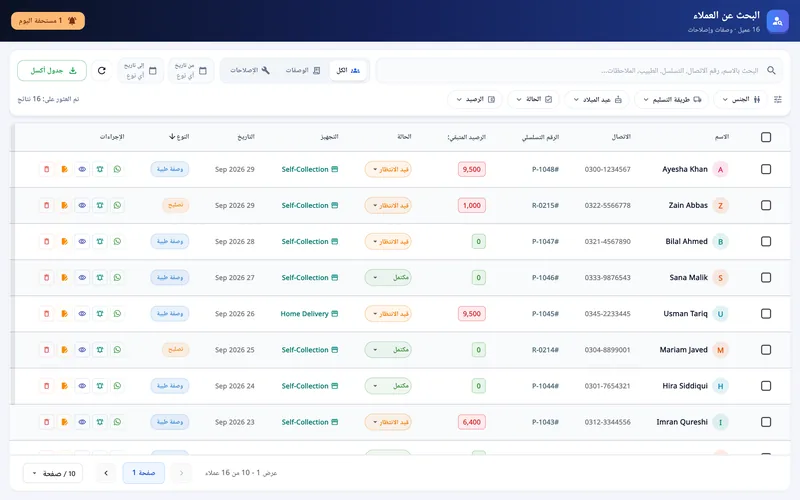Click the 6,400 balance badge for Imran Qureshi
The width and height of the screenshot is (800, 500).
(472, 422)
